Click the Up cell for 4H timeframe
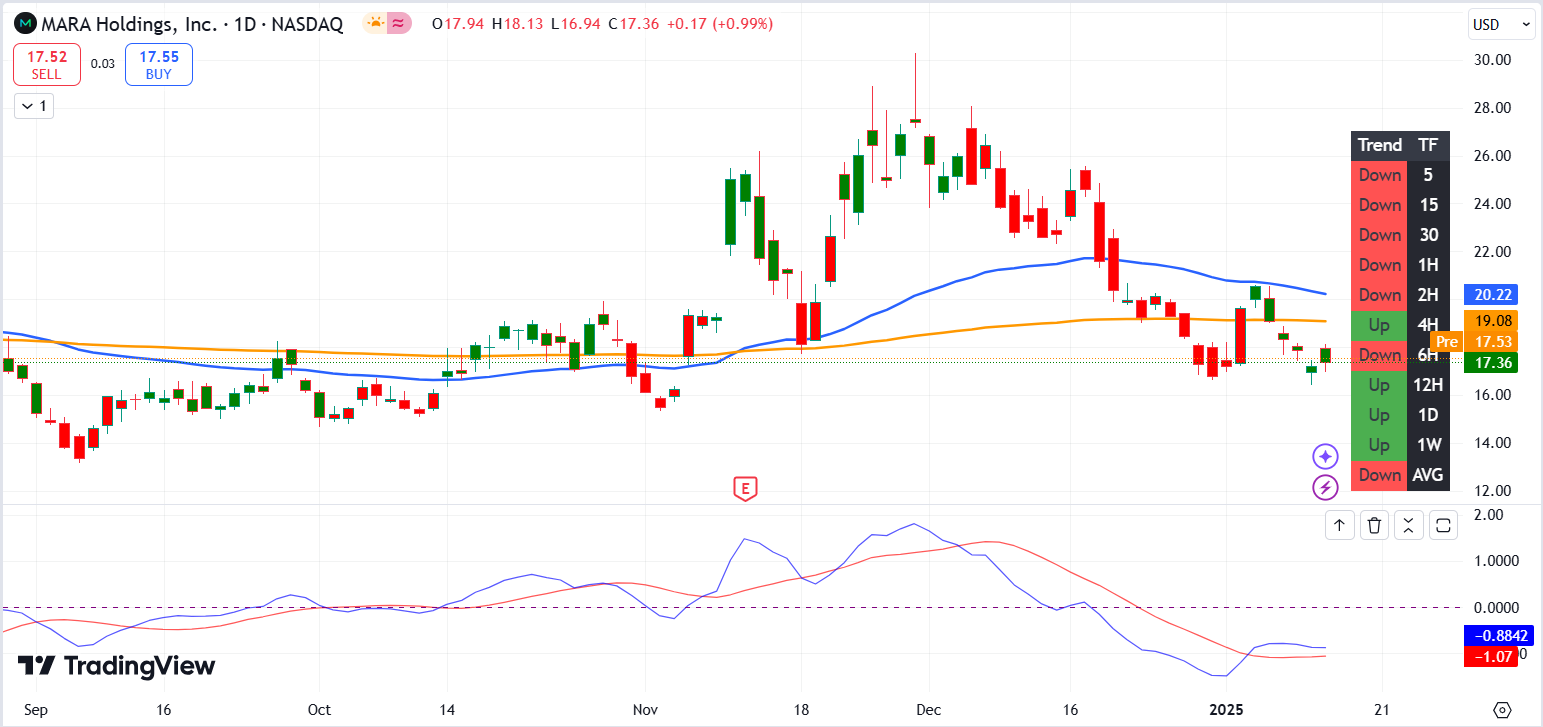The height and width of the screenshot is (727, 1543). (x=1380, y=325)
